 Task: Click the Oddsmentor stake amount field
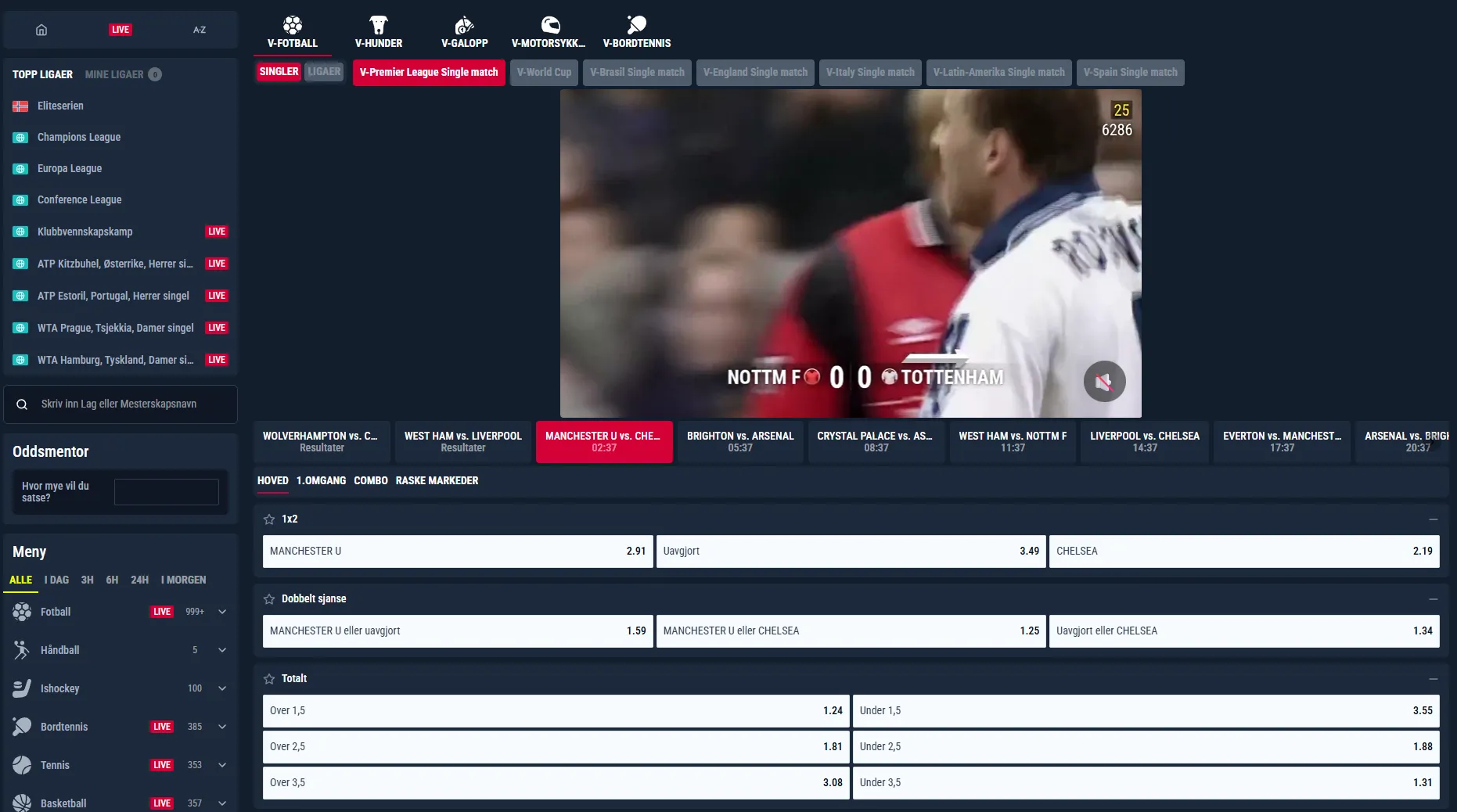click(x=167, y=492)
